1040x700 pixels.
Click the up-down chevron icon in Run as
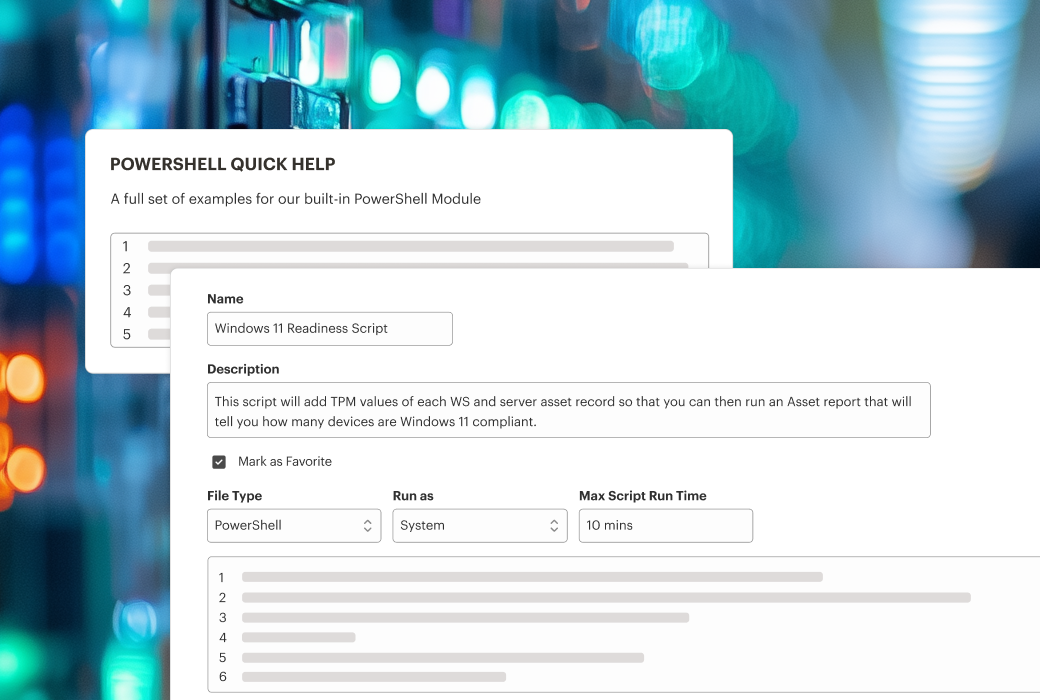[554, 526]
